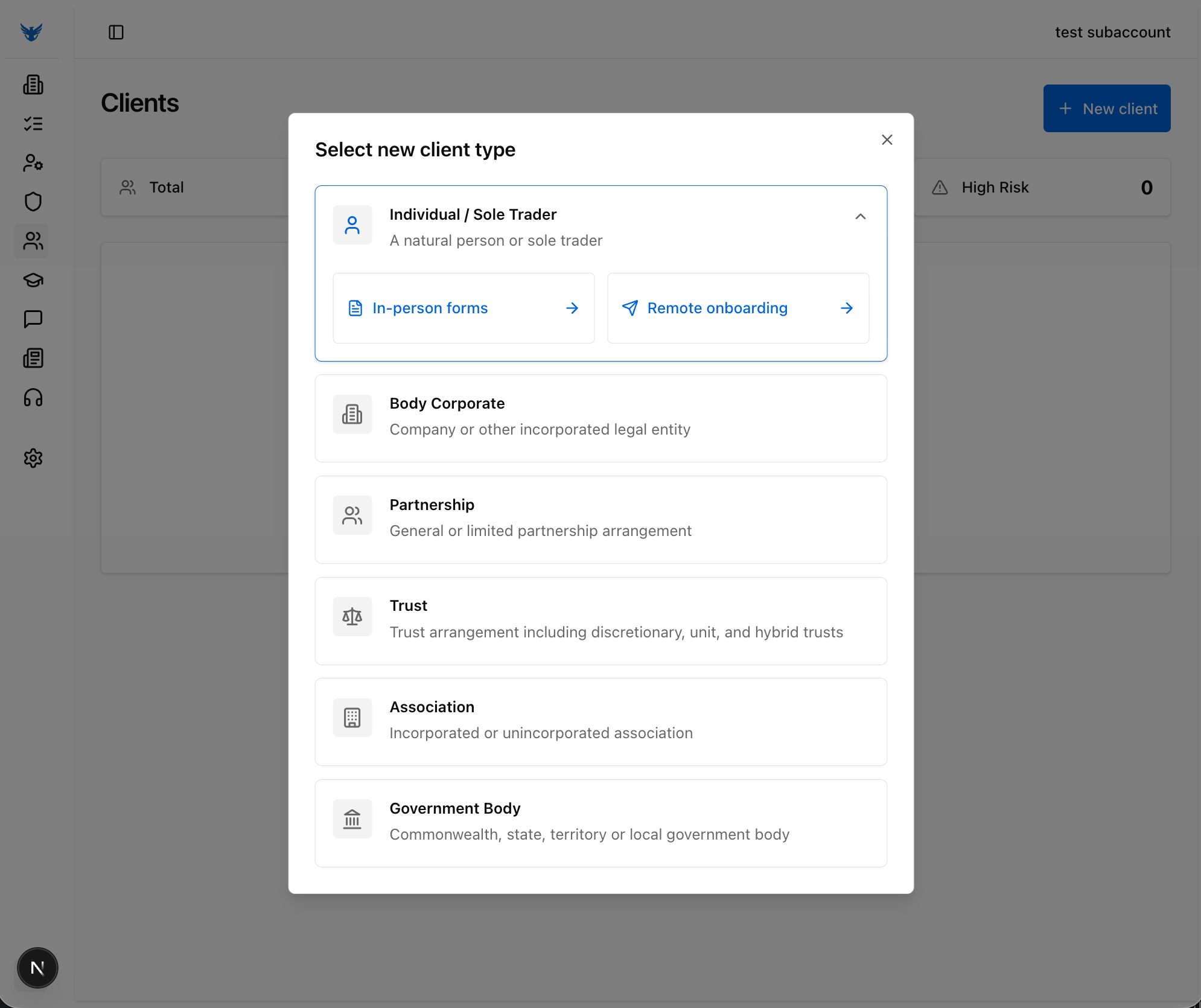Click the round N badge at bottom left

click(37, 968)
